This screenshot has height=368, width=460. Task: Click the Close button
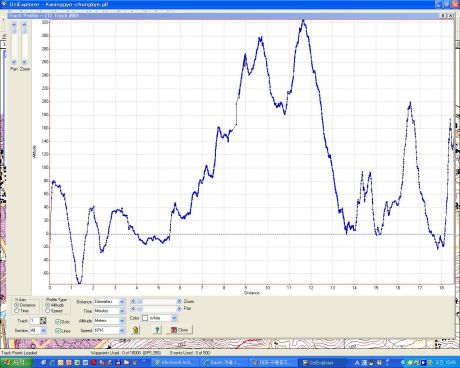(x=179, y=330)
